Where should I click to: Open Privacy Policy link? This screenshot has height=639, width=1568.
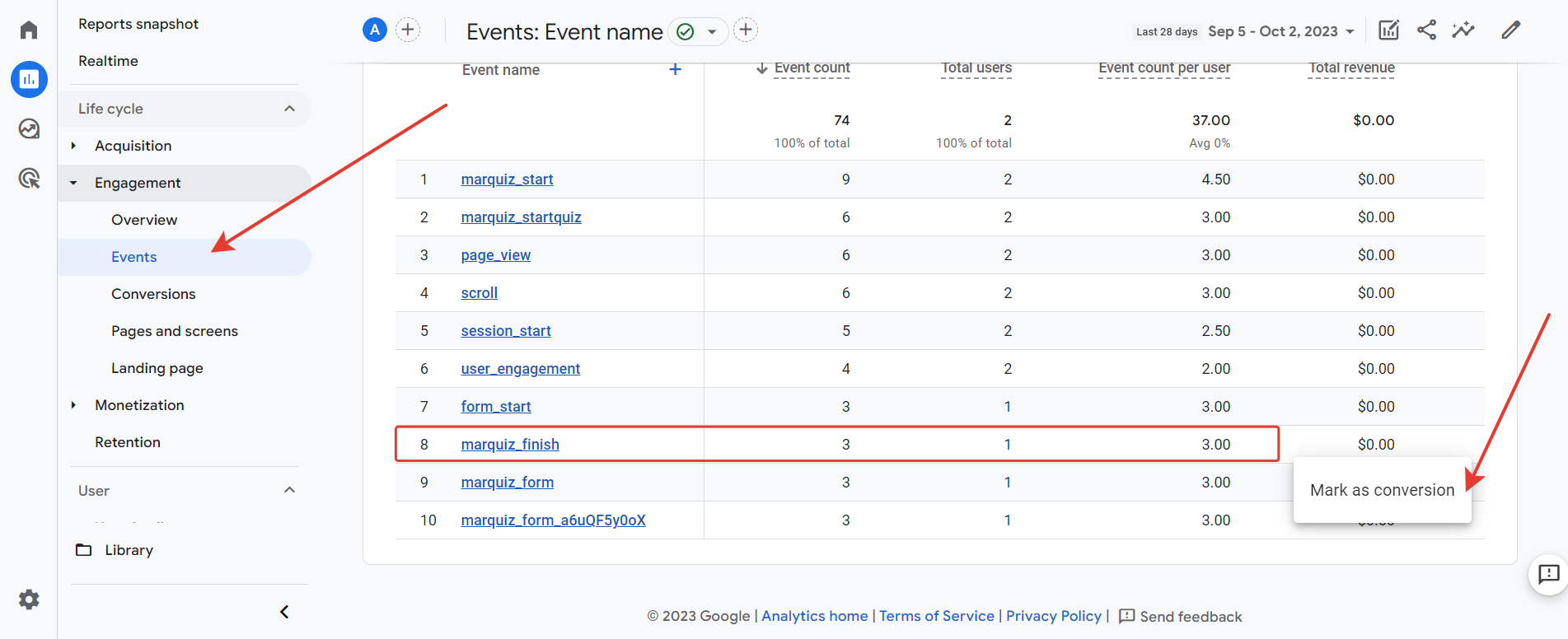click(x=1054, y=616)
